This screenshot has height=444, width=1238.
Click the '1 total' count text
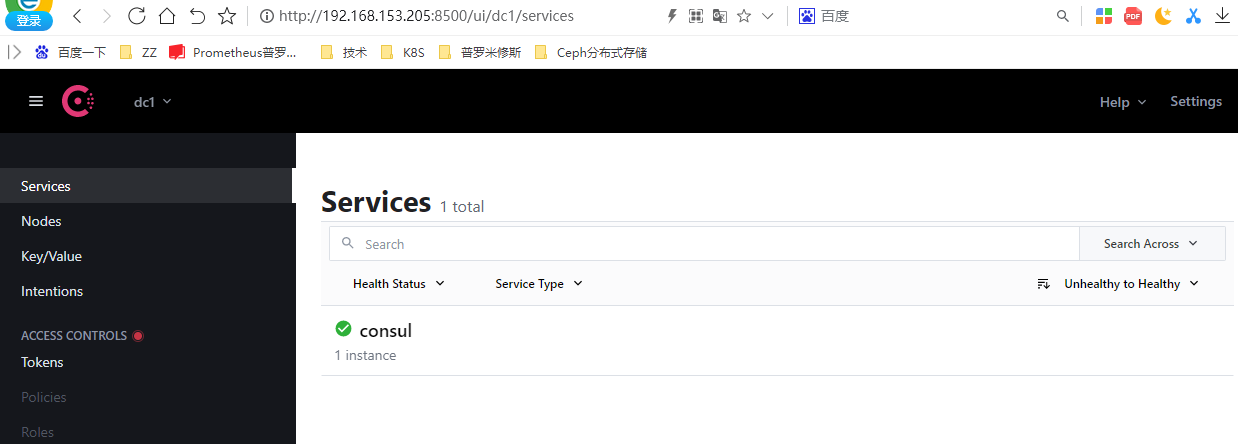(462, 207)
